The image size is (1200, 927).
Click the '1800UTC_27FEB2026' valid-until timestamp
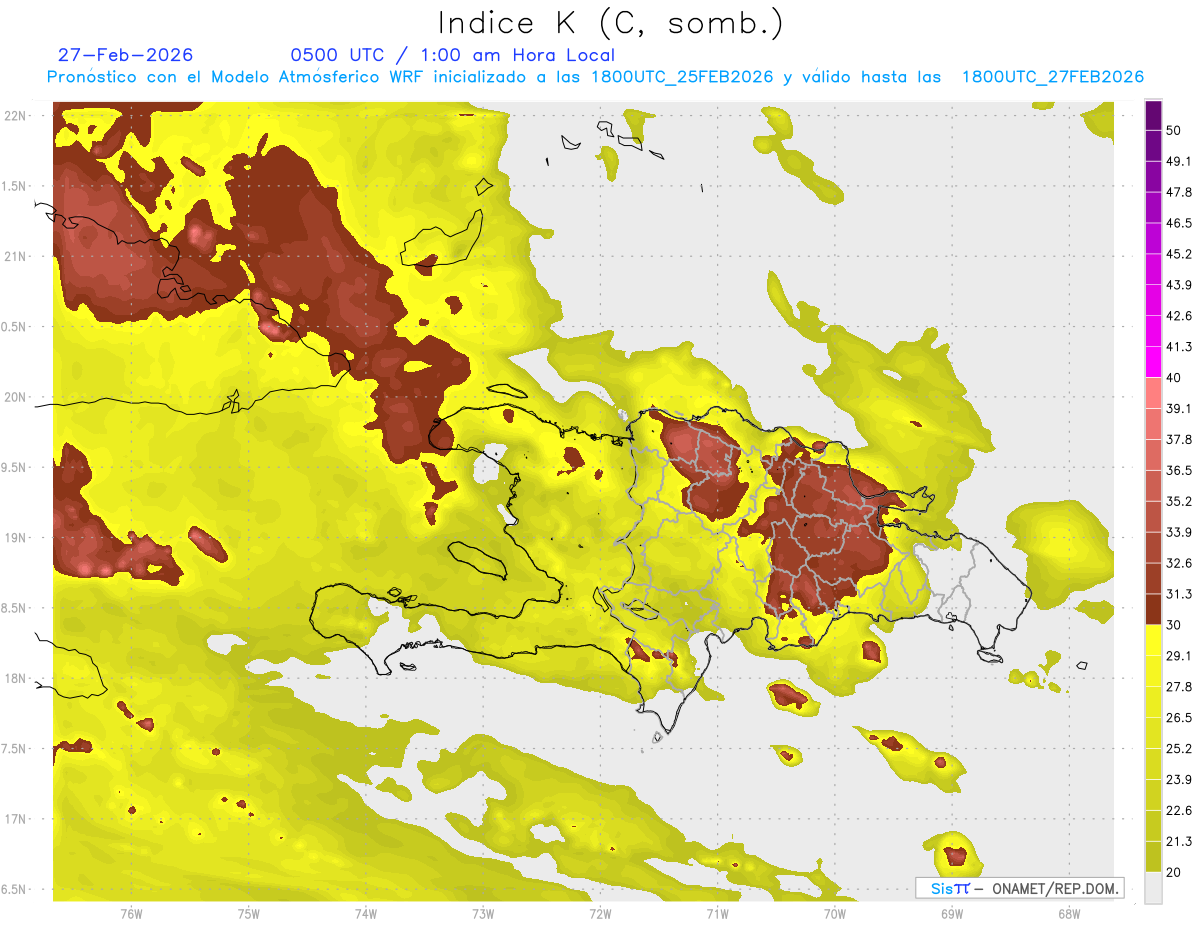(x=1053, y=77)
